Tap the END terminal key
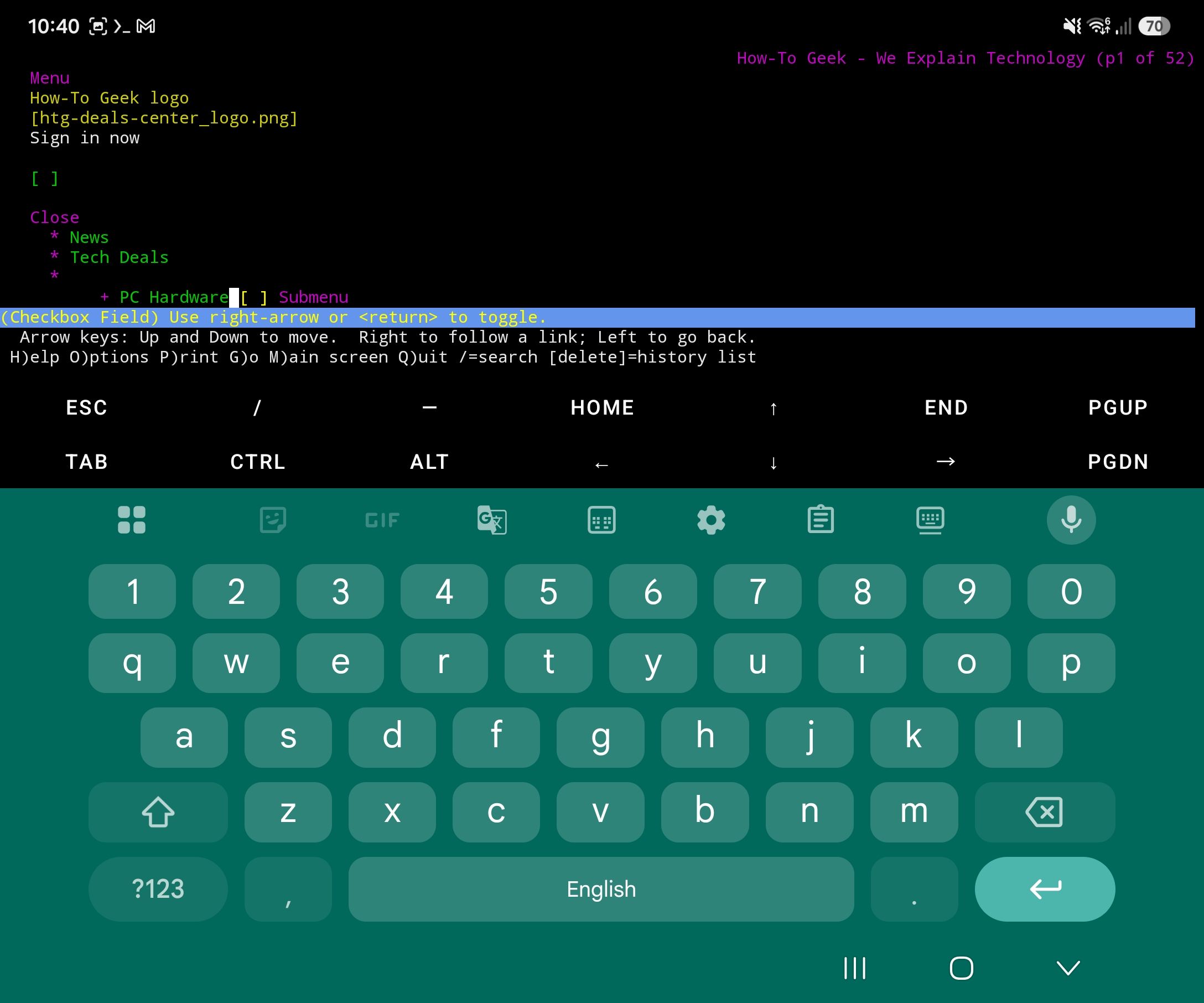The width and height of the screenshot is (1204, 1003). click(946, 409)
